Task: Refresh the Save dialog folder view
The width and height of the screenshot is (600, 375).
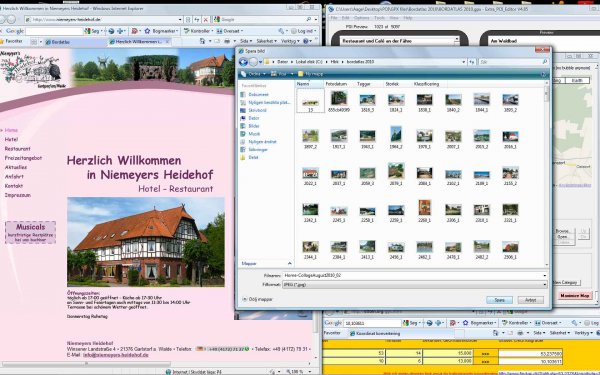Action: [472, 62]
